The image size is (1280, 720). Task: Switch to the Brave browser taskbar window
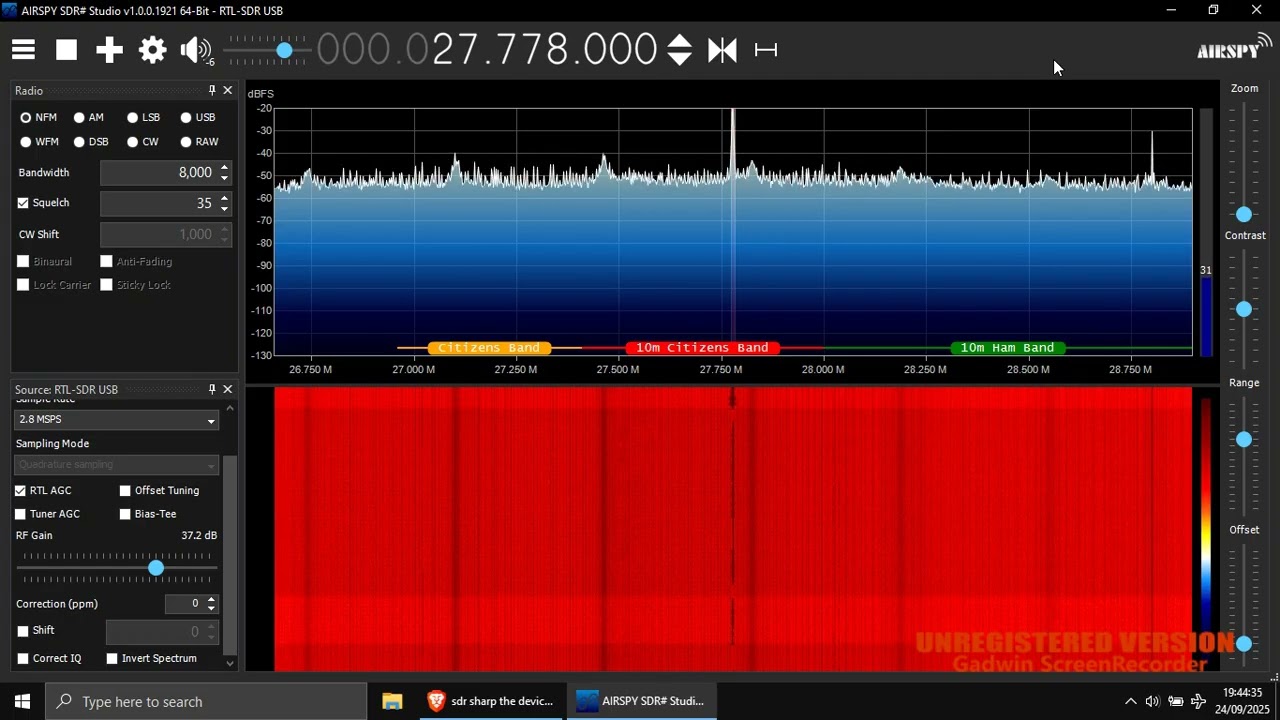coord(491,701)
